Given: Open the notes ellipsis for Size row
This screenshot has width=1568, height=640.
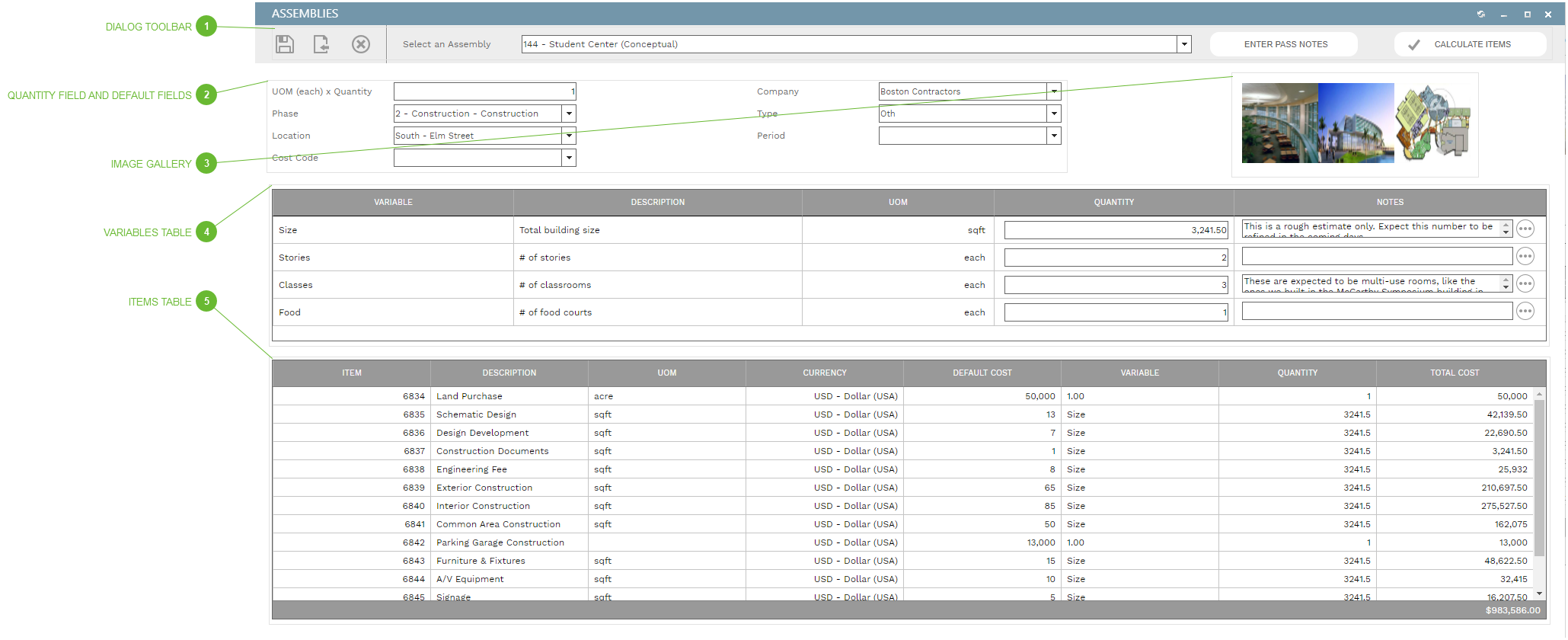Looking at the screenshot, I should coord(1525,229).
